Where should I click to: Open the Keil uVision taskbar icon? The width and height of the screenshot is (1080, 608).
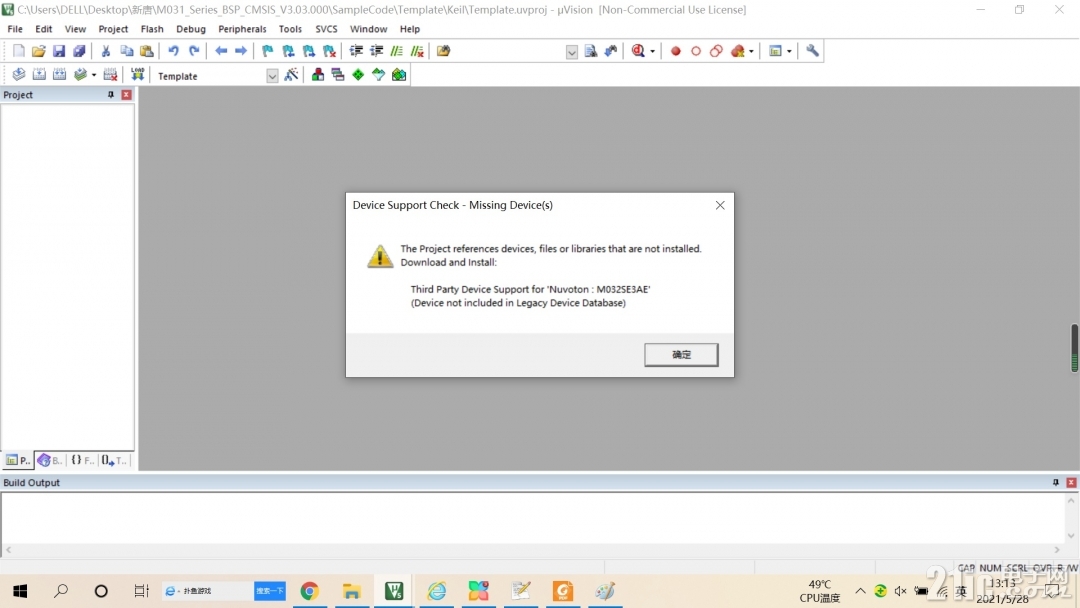click(394, 591)
